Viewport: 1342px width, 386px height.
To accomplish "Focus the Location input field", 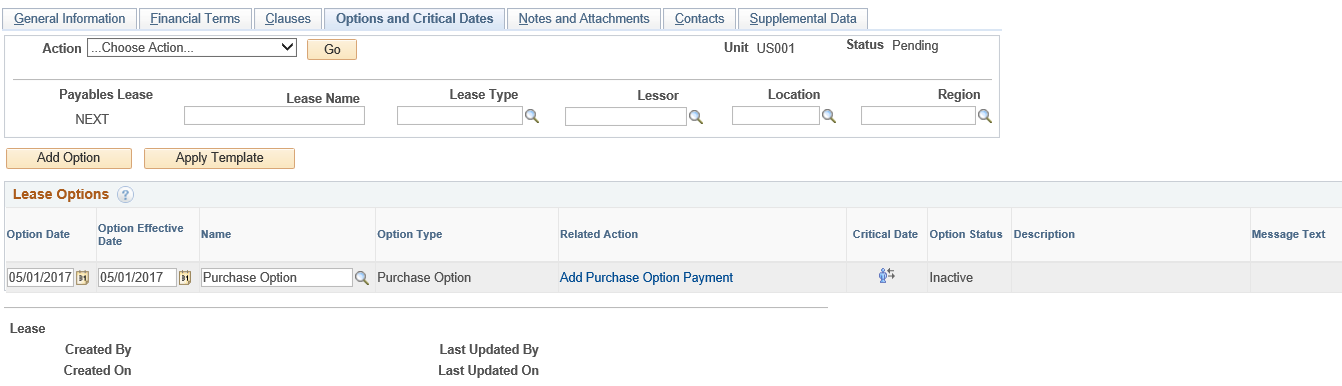I will click(x=776, y=116).
